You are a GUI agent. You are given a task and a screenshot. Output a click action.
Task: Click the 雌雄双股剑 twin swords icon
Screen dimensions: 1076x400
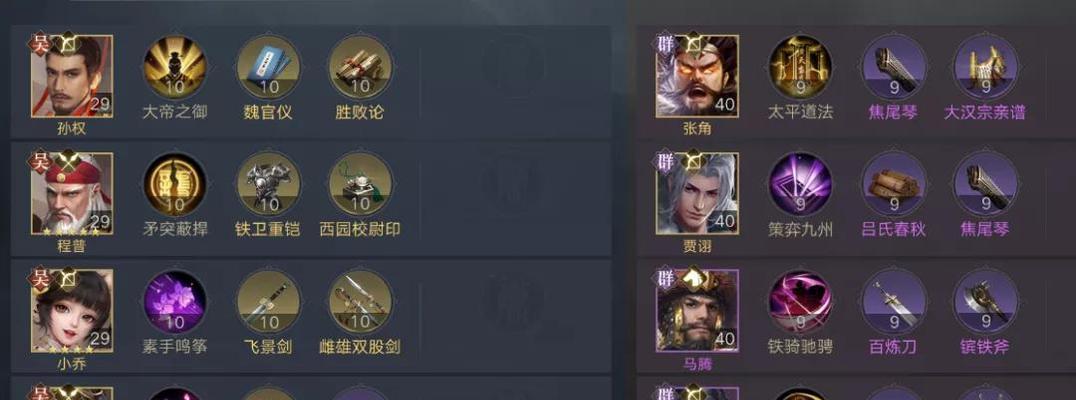360,302
